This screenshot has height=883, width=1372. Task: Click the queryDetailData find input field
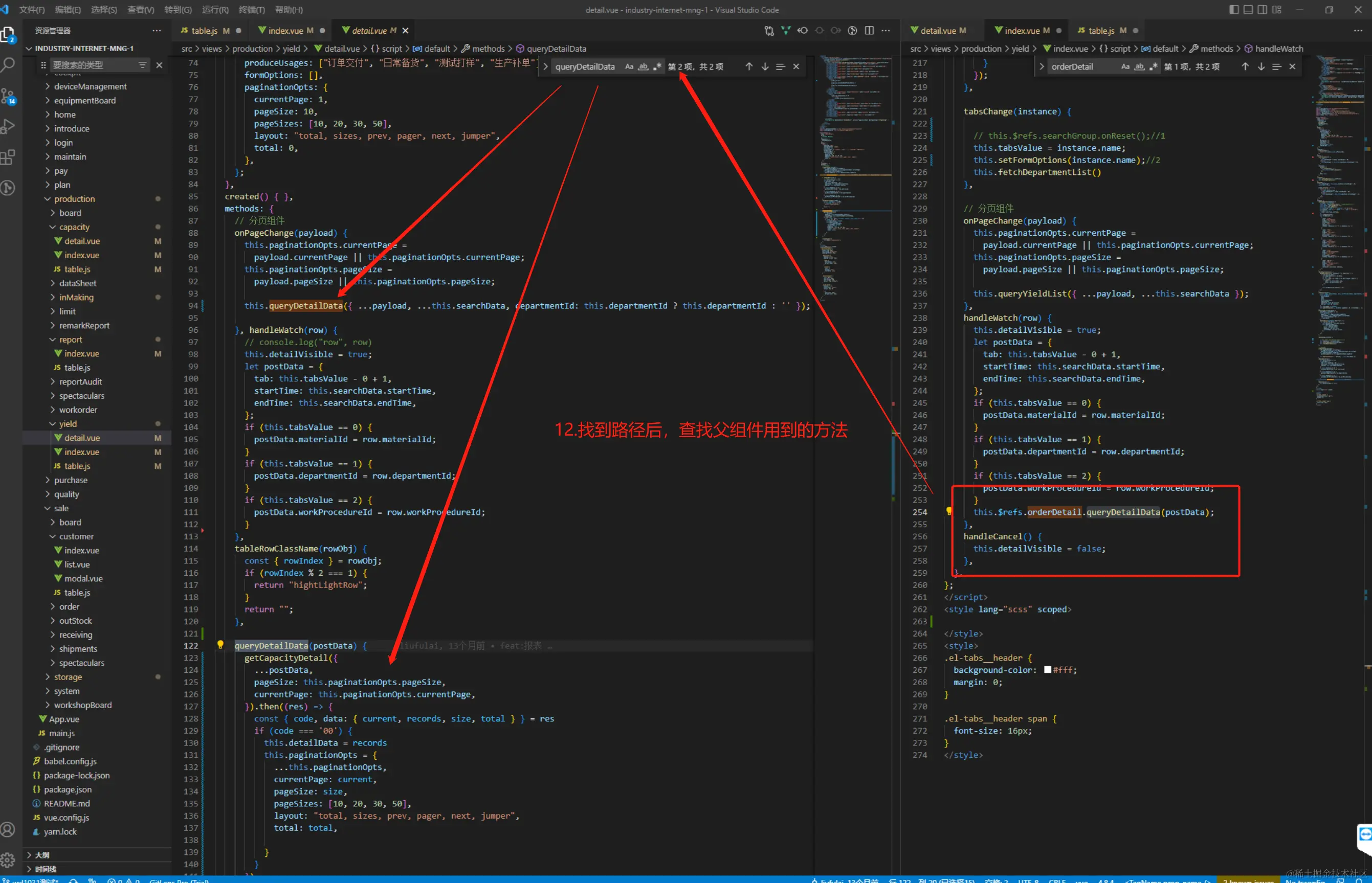tap(585, 66)
